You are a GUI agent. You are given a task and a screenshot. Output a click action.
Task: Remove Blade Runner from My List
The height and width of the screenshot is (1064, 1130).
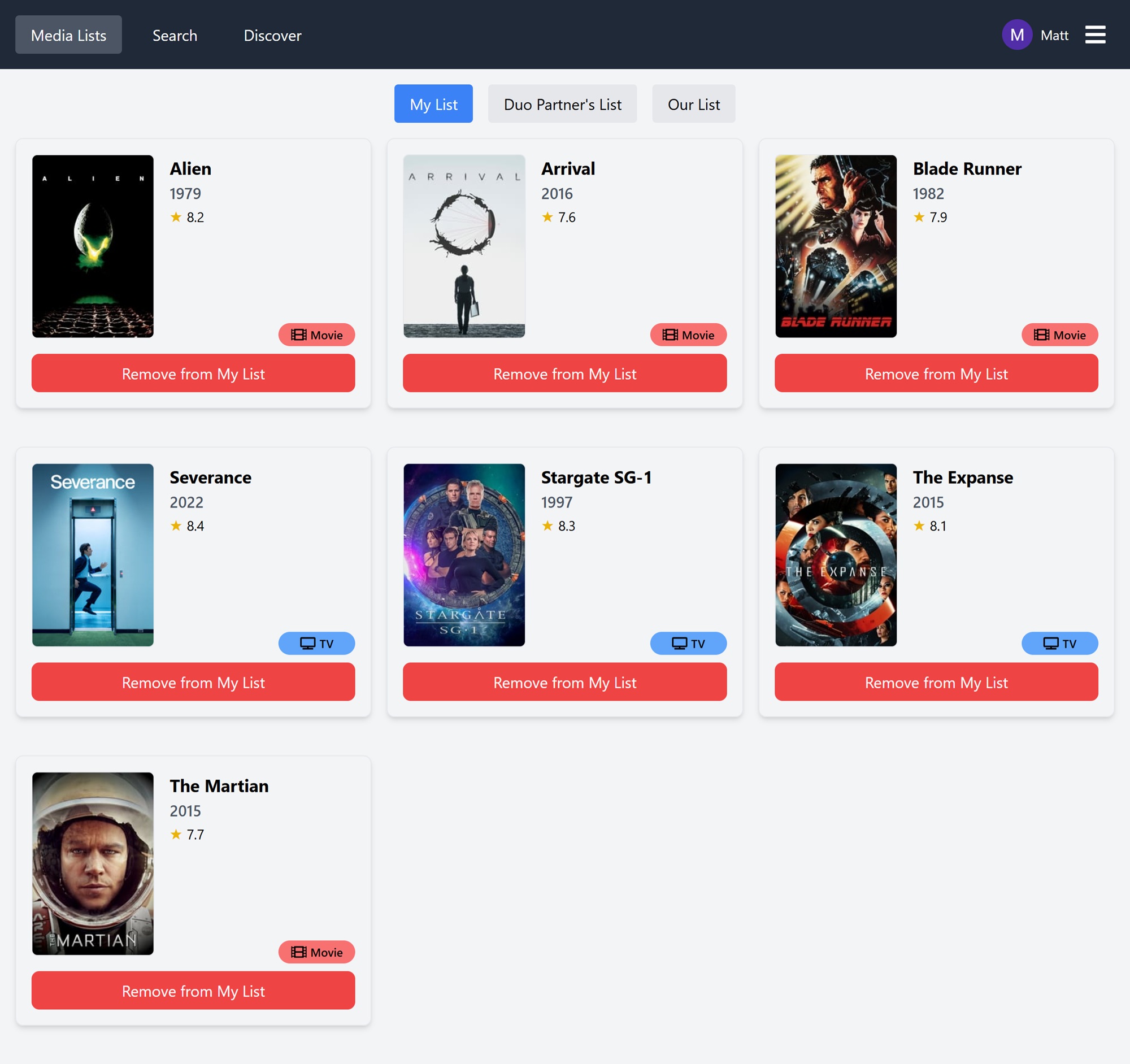[x=936, y=374]
